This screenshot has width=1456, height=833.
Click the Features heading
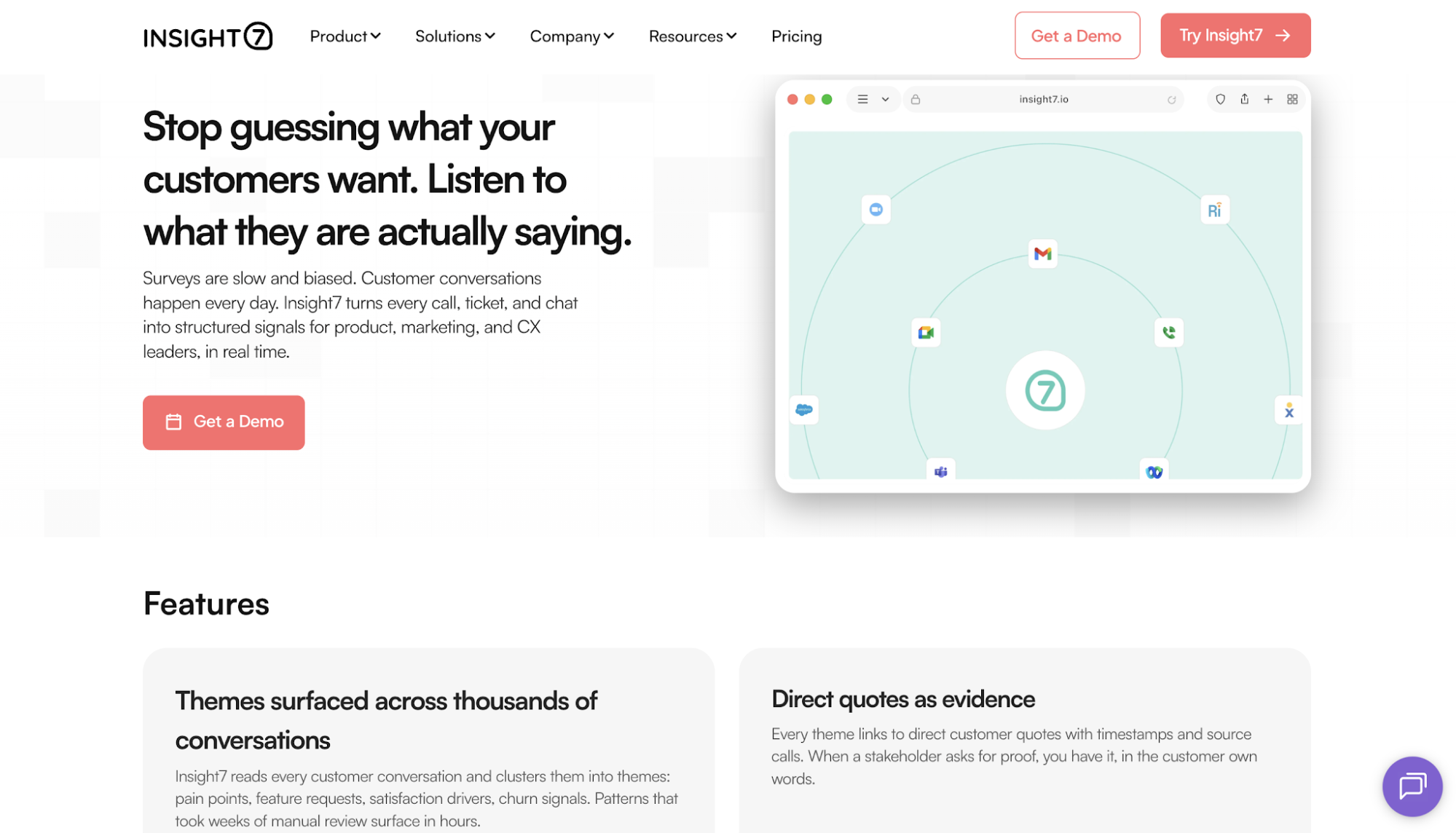[206, 604]
